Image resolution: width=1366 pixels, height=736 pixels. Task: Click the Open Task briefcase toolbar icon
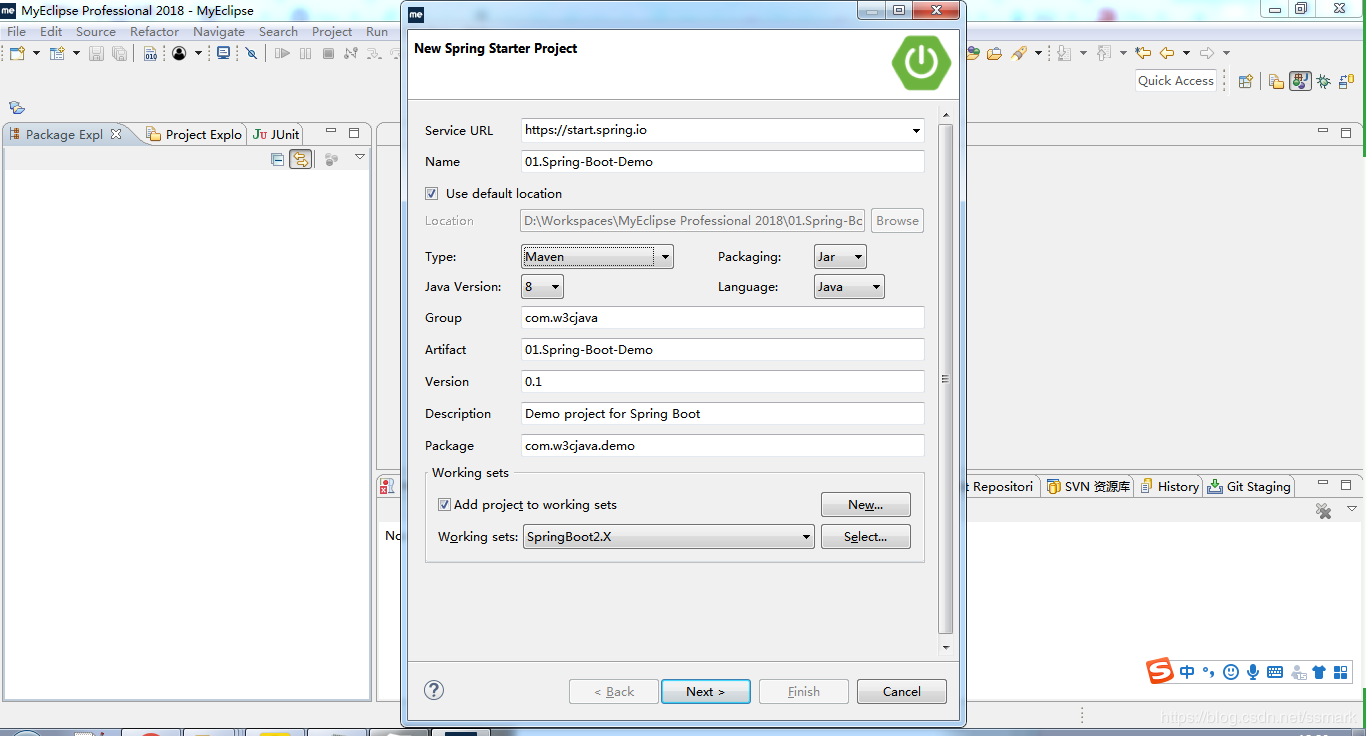coord(994,53)
